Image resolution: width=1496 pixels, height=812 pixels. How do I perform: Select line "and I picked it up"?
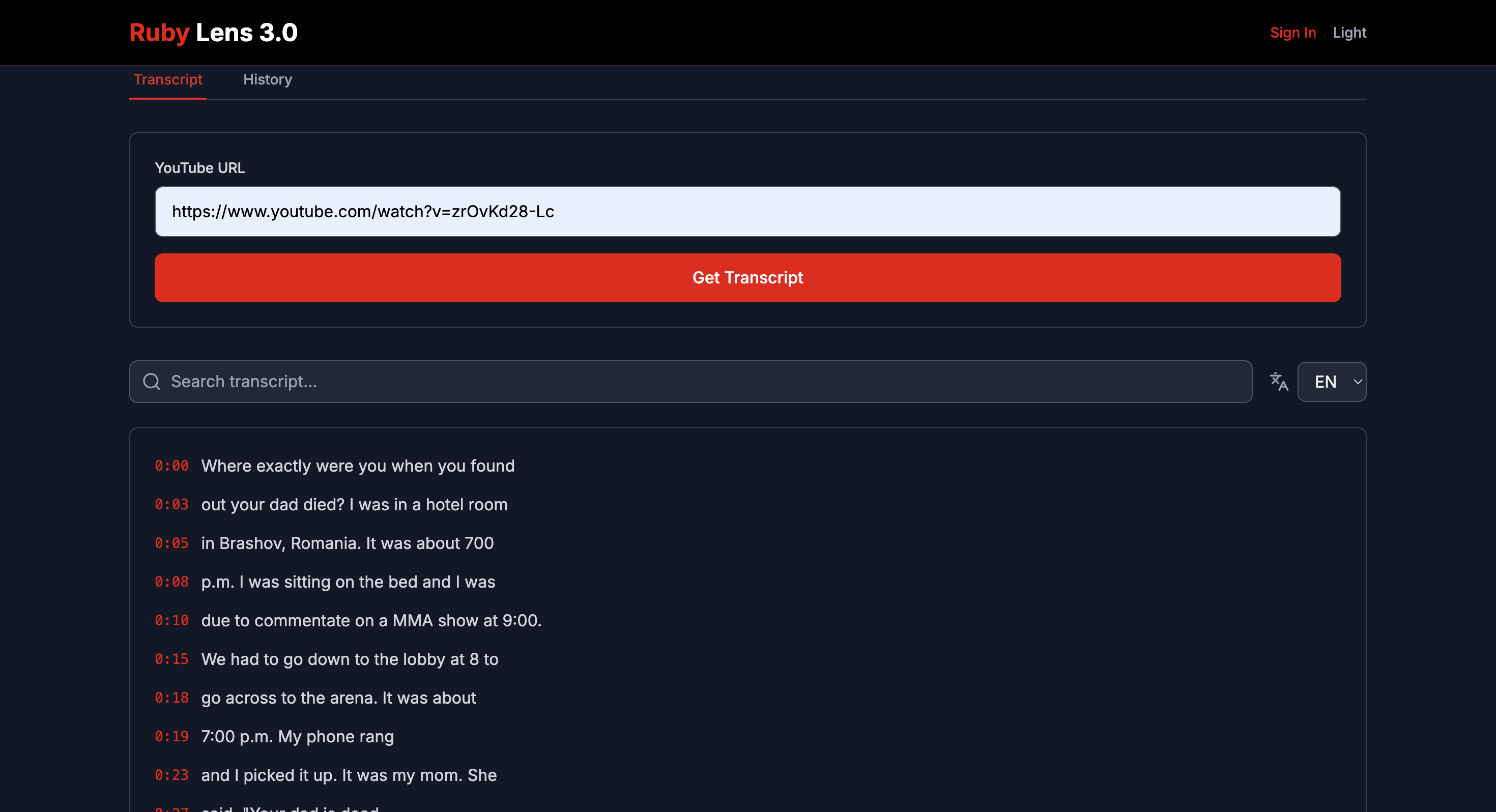(x=349, y=775)
